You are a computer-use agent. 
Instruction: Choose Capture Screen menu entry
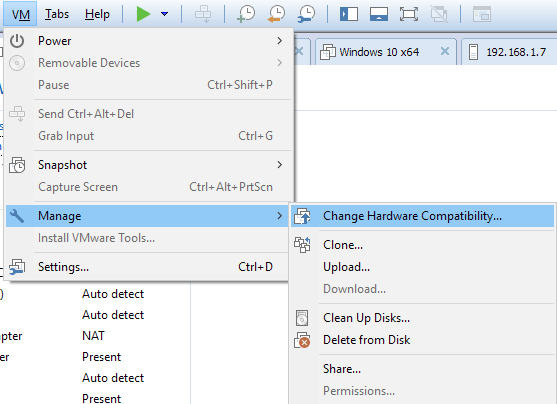click(x=148, y=187)
